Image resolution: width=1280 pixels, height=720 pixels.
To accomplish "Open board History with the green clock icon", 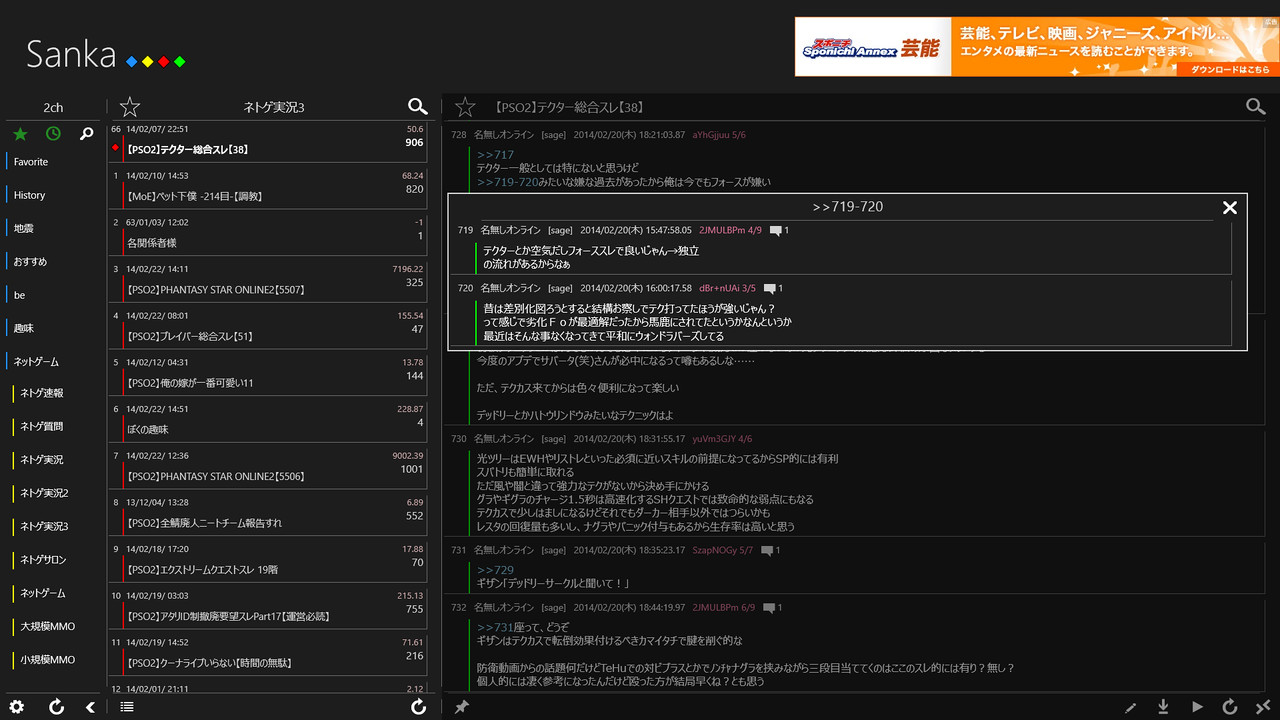I will pos(52,131).
